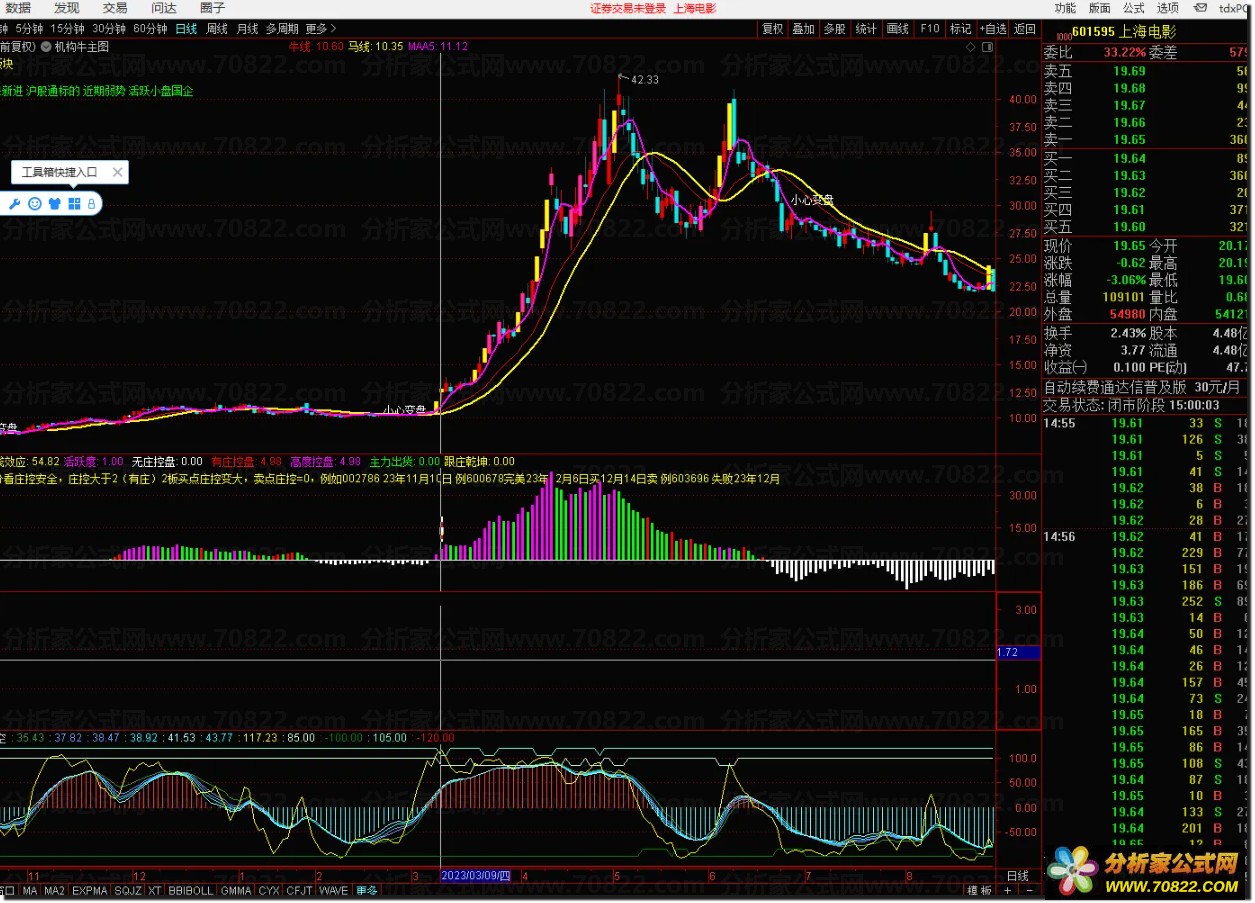Screen dimensions: 1255x903
Task: Click the 42.33 high price label
Action: (x=645, y=80)
